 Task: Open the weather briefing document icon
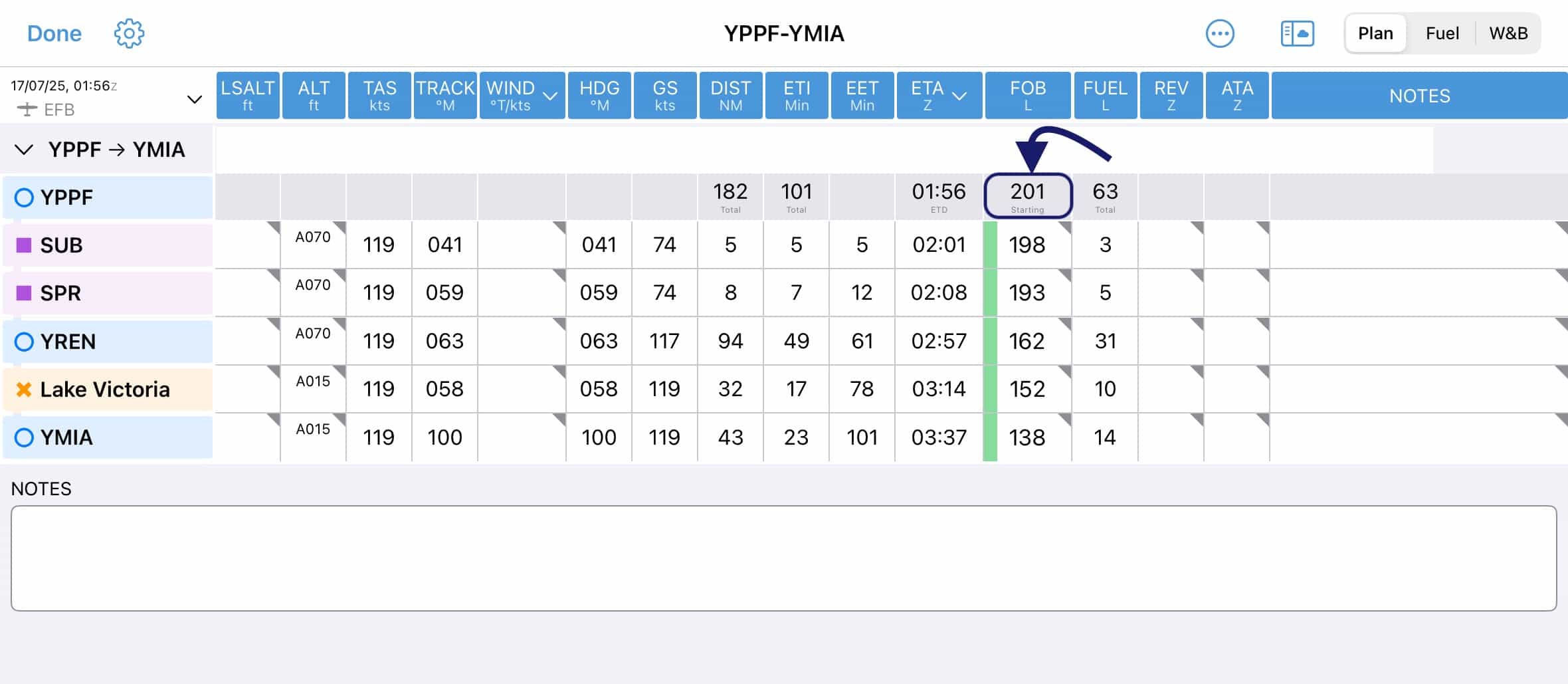[x=1297, y=33]
